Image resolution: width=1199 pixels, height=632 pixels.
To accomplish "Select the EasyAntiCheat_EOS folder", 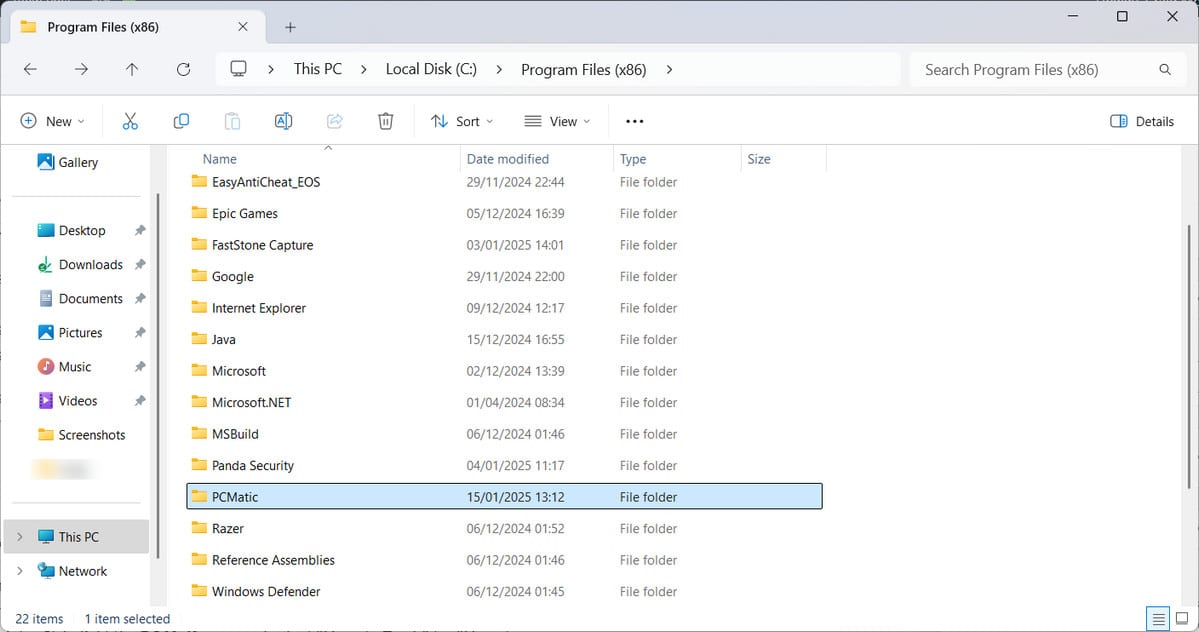I will [505, 182].
